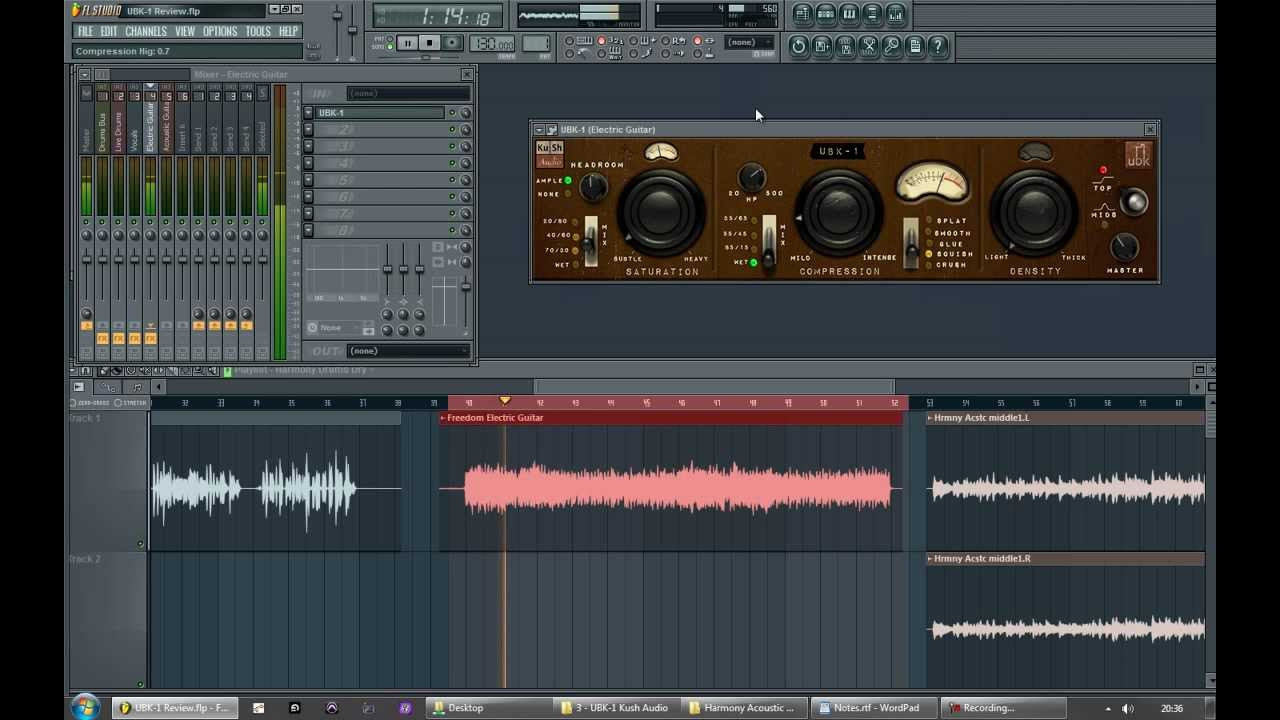Select the AMPLE headroom LED

pyautogui.click(x=568, y=181)
